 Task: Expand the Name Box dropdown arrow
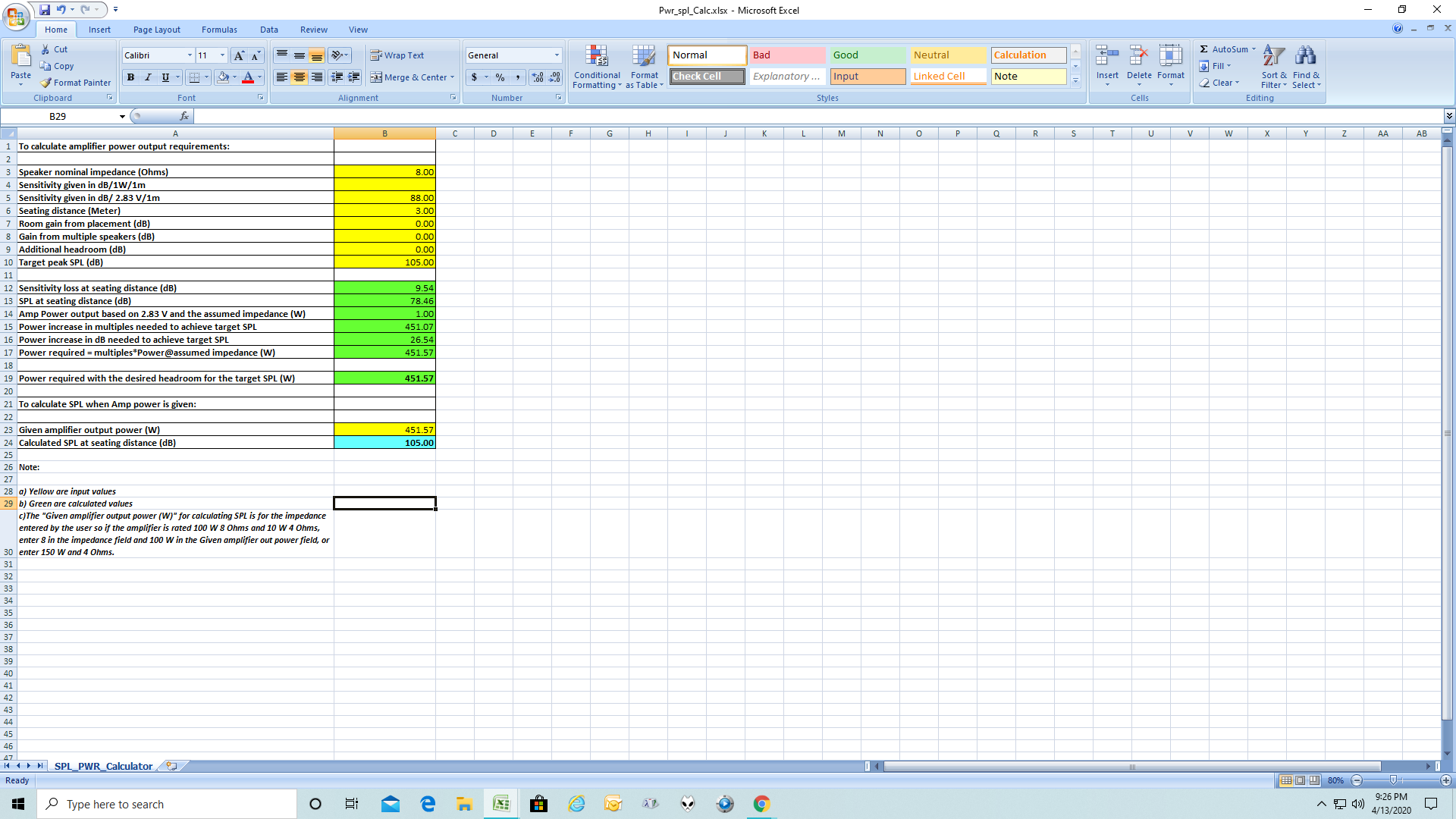(122, 117)
